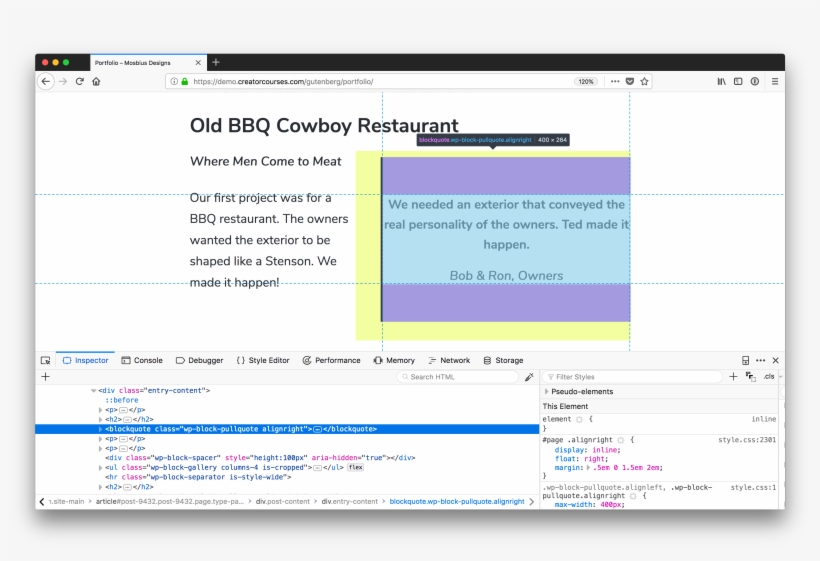The width and height of the screenshot is (820, 561).
Task: Toggle the pseudo-class panel icon in rules
Action: [x=750, y=377]
